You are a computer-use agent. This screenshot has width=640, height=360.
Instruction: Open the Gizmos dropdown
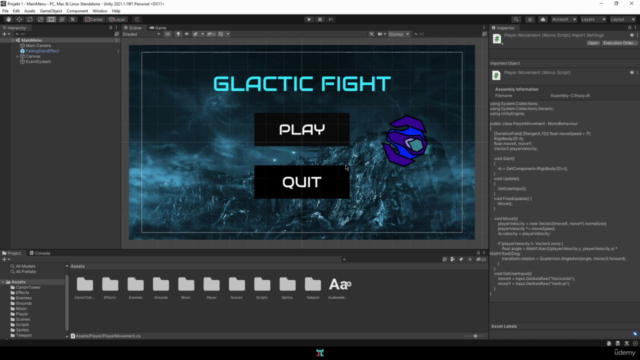coord(398,34)
